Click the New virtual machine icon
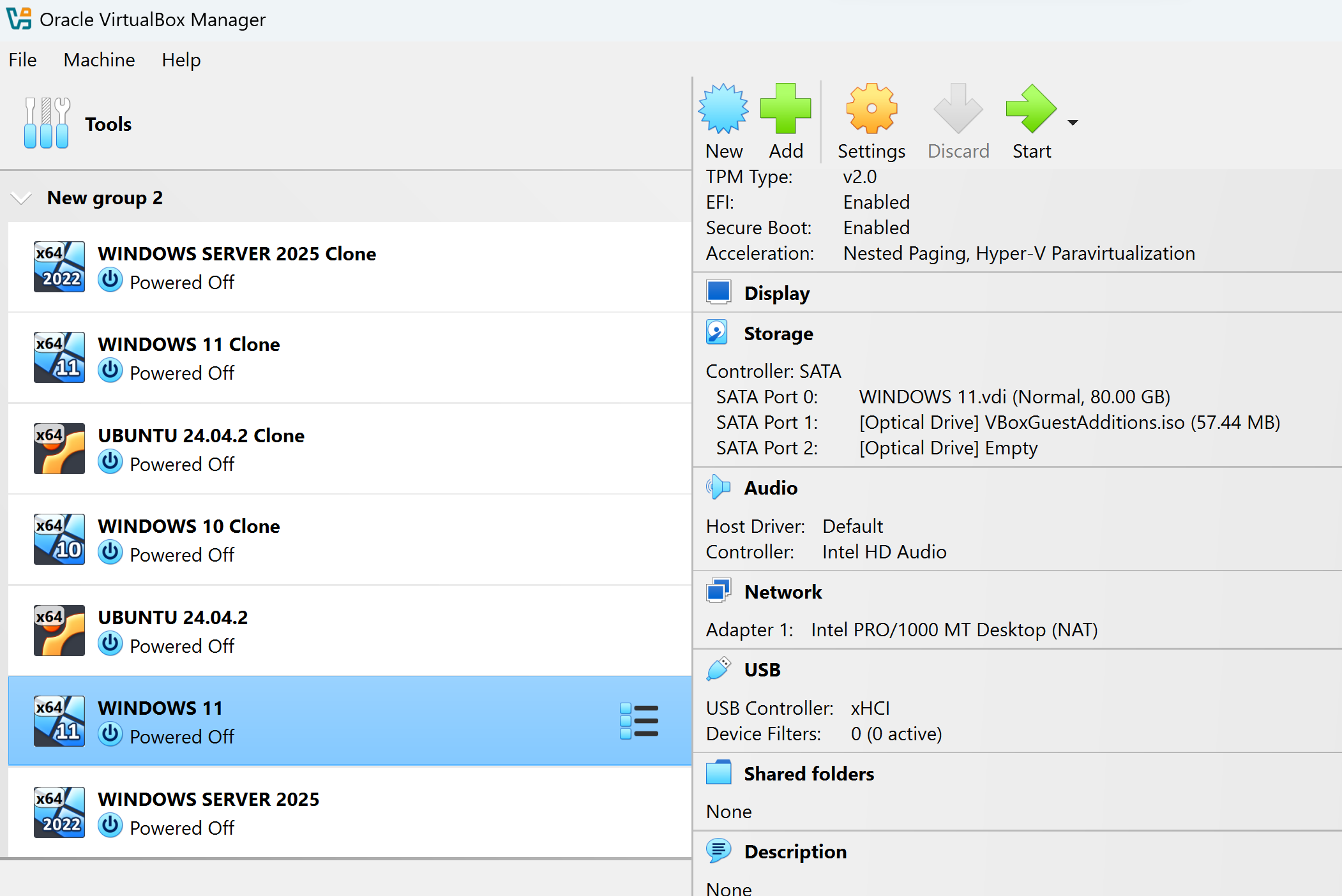The height and width of the screenshot is (896, 1342). [x=723, y=109]
